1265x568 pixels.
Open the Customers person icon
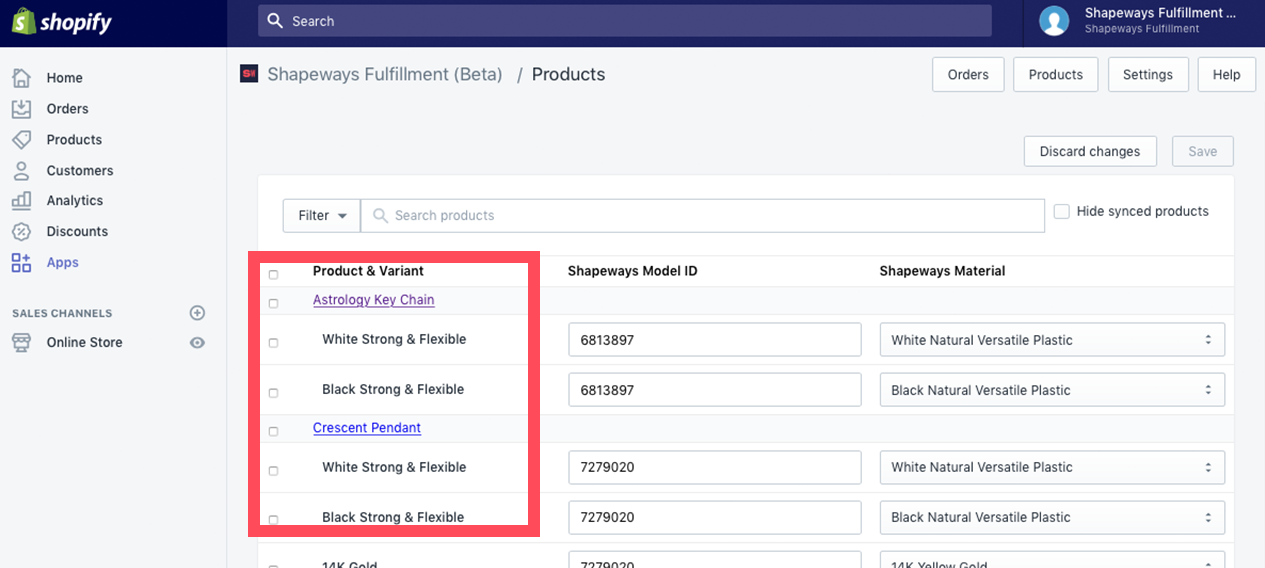(21, 170)
